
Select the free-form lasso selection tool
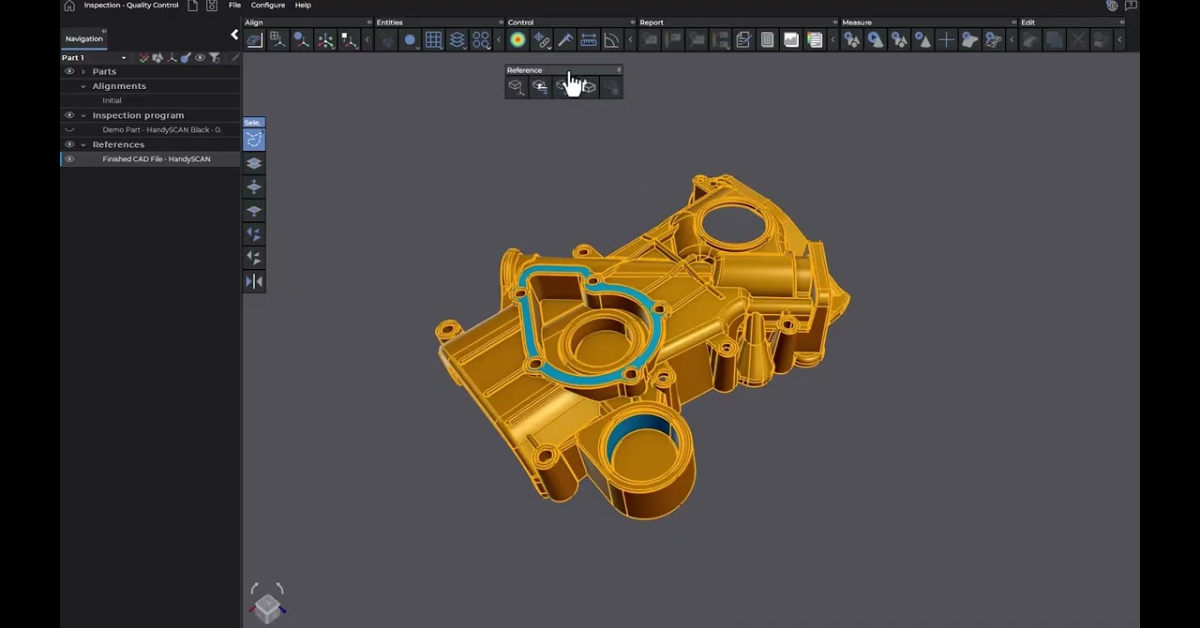pyautogui.click(x=254, y=139)
